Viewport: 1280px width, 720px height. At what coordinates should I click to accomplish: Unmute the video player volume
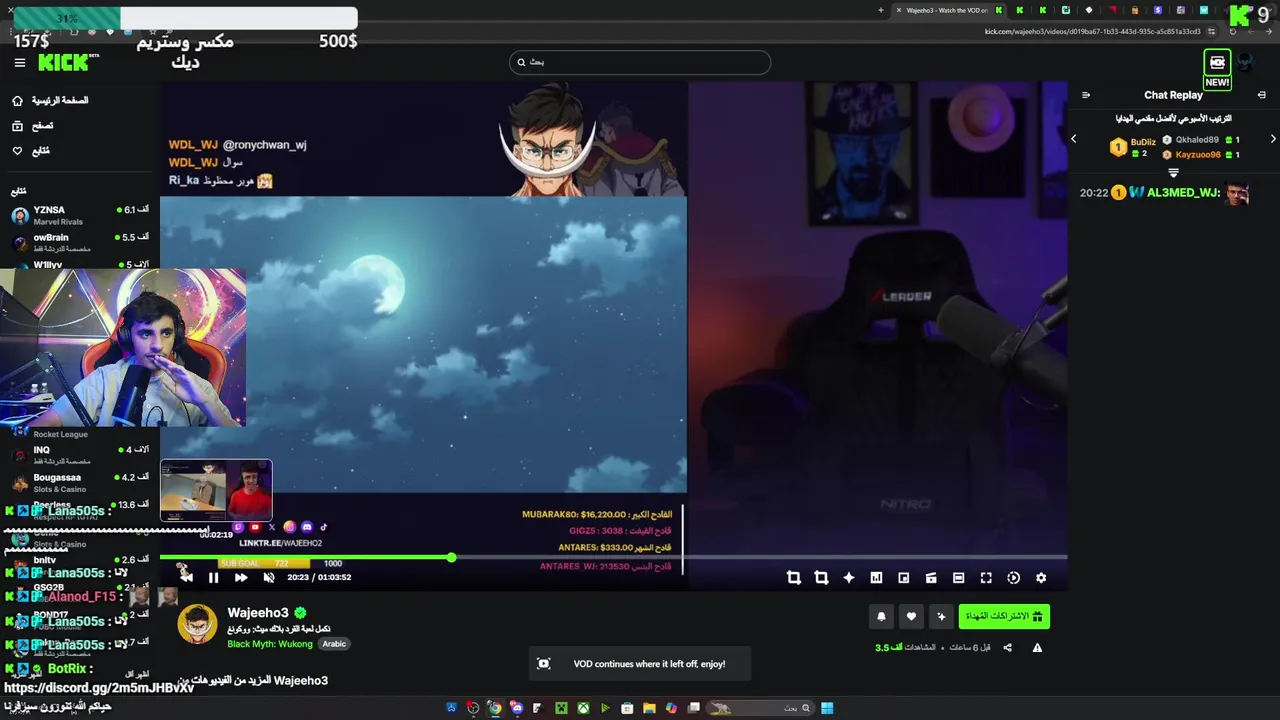click(x=268, y=577)
